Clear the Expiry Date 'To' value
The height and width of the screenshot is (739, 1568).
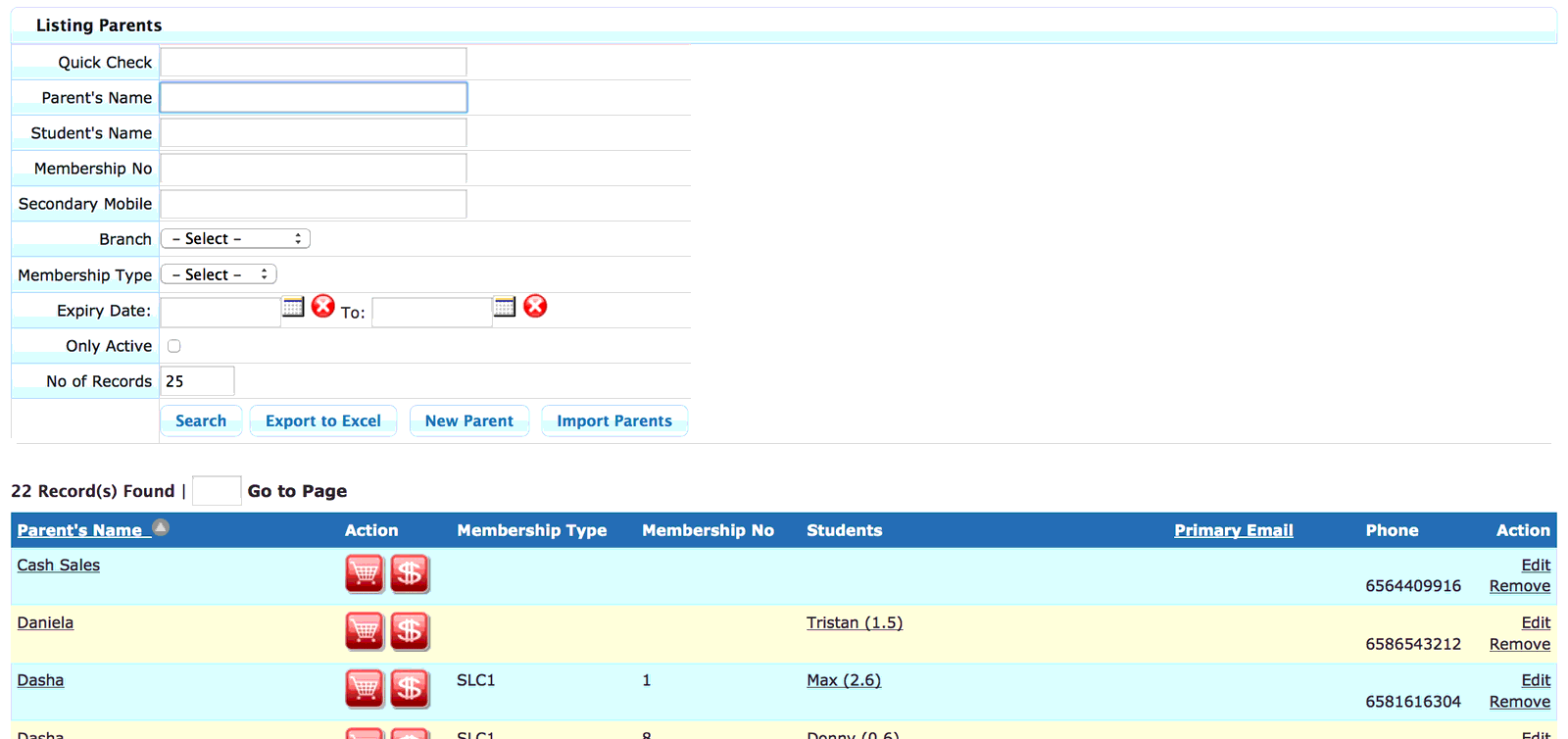(535, 307)
